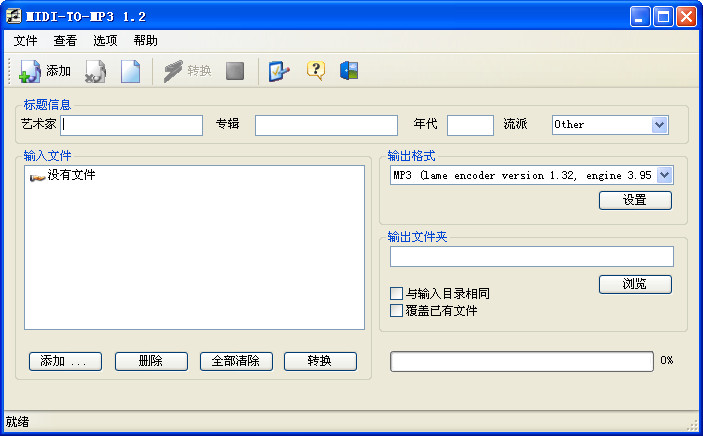Screen dimensions: 703x436
Task: Click the 添加 ... button below file list
Action: (65, 361)
